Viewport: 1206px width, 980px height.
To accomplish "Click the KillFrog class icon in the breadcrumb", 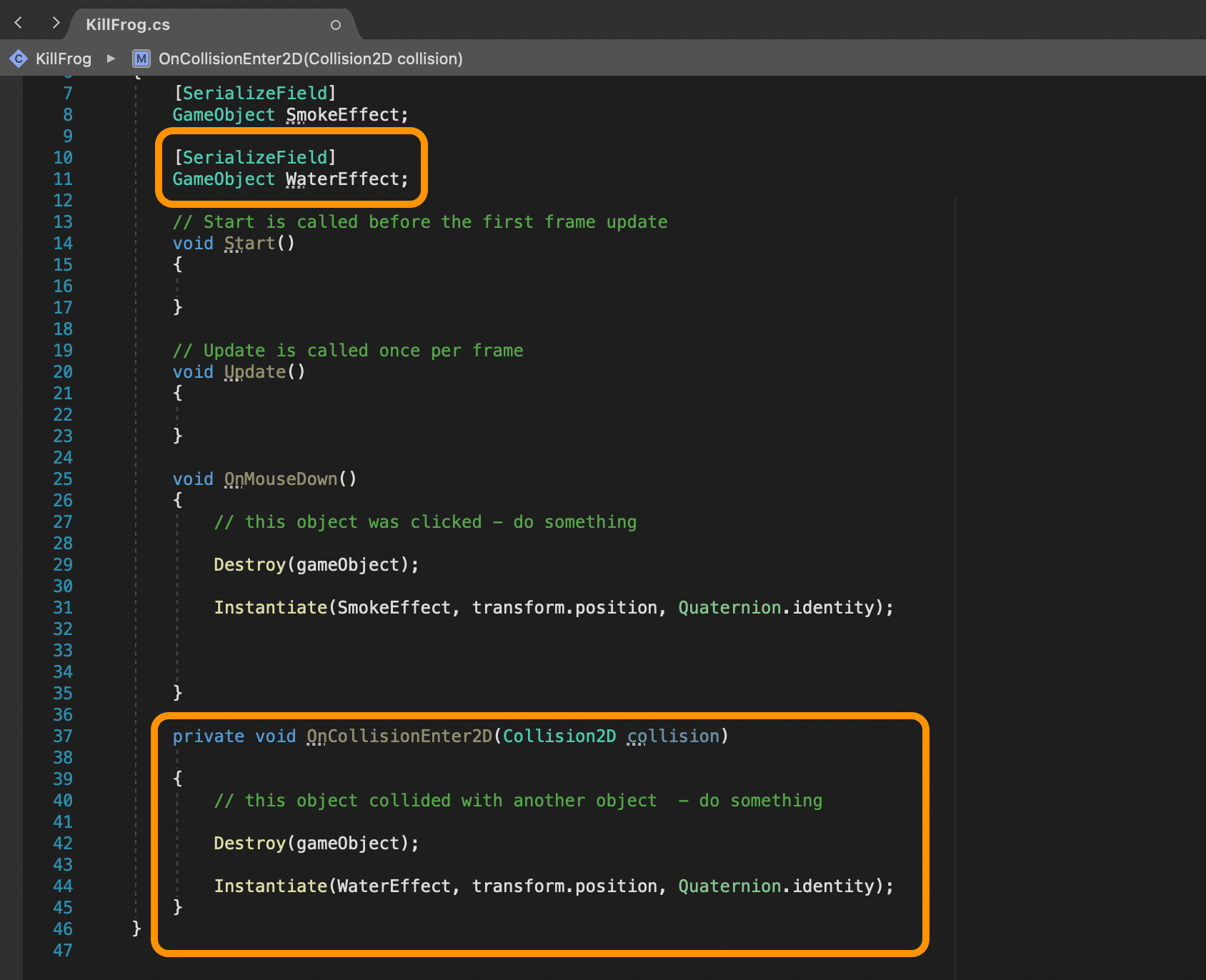I will click(18, 59).
